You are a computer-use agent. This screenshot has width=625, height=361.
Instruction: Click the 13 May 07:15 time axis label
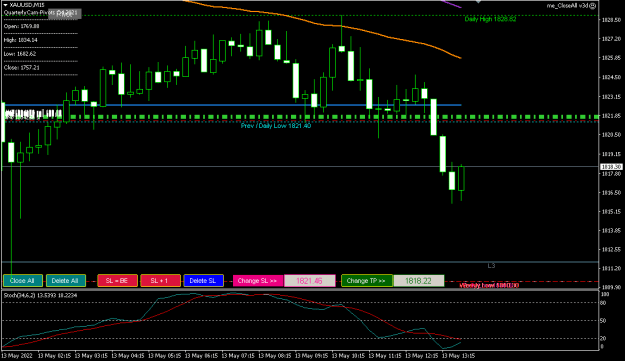pyautogui.click(x=238, y=355)
